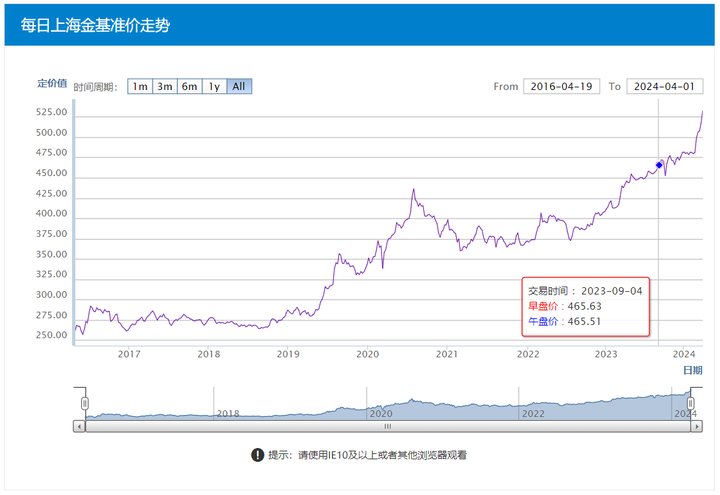Choose the 1y time range

[x=214, y=86]
